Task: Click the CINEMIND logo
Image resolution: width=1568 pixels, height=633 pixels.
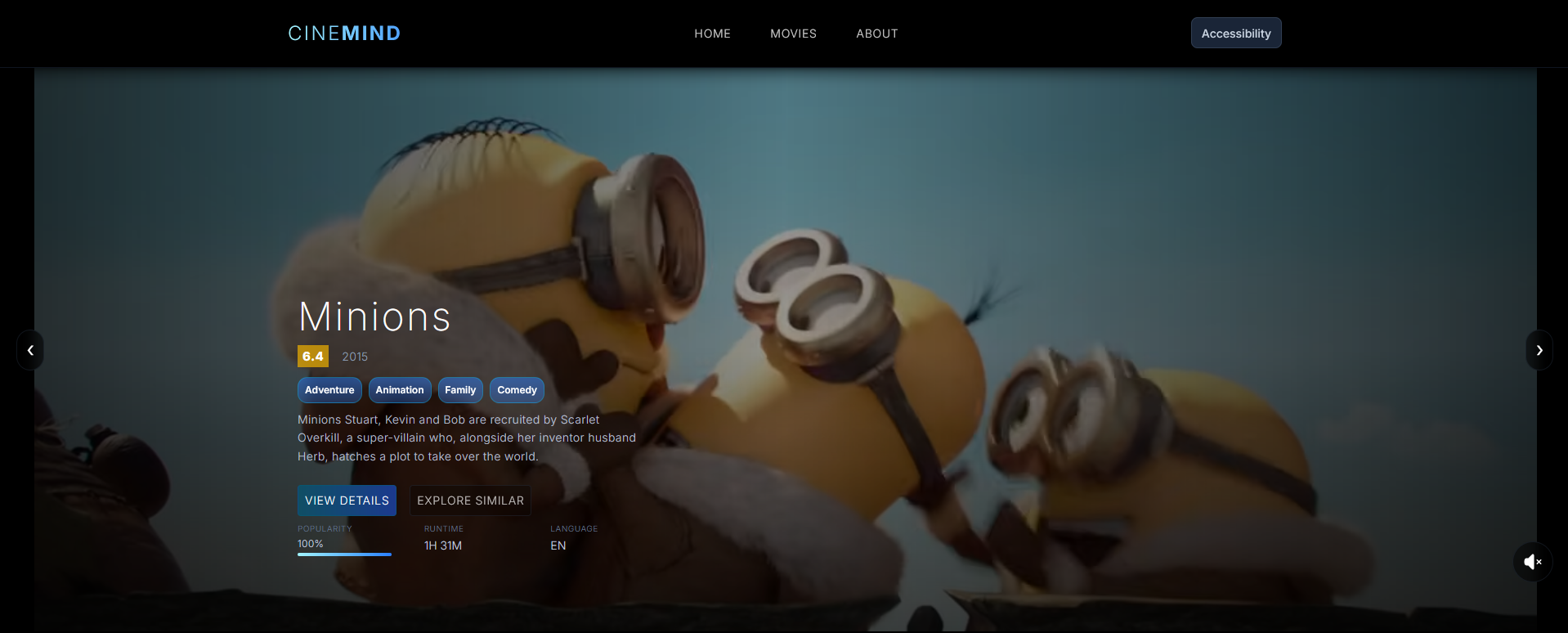Action: pos(344,34)
